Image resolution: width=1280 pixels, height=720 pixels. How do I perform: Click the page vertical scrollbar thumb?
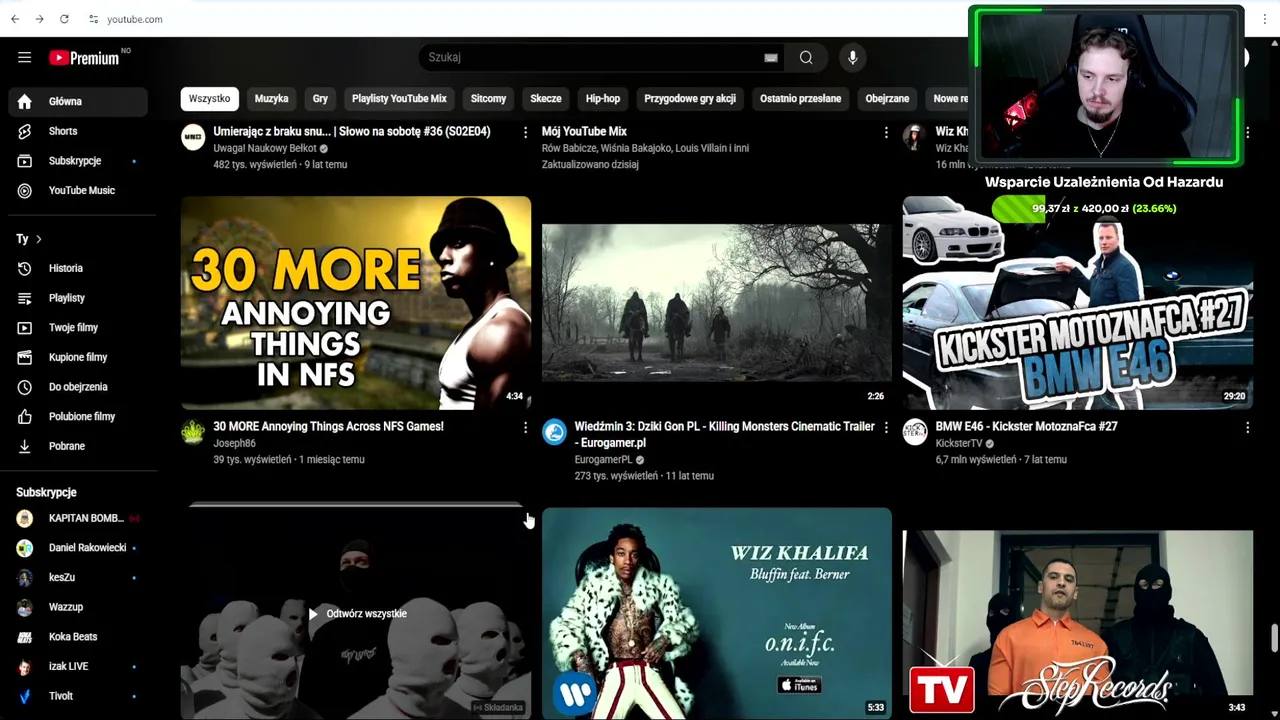pos(1274,638)
